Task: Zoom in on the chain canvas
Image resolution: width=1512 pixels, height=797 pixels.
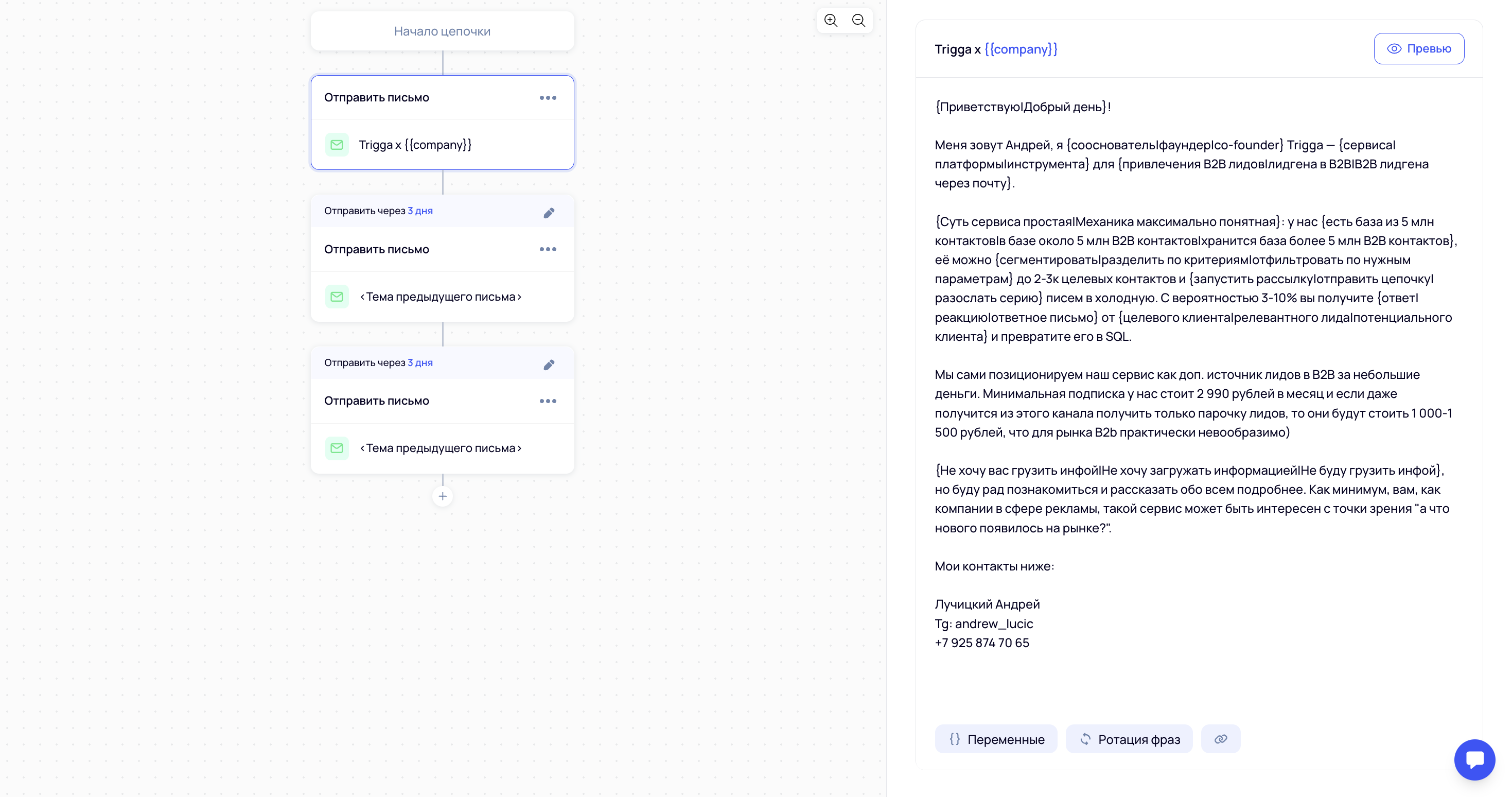Action: pos(831,21)
